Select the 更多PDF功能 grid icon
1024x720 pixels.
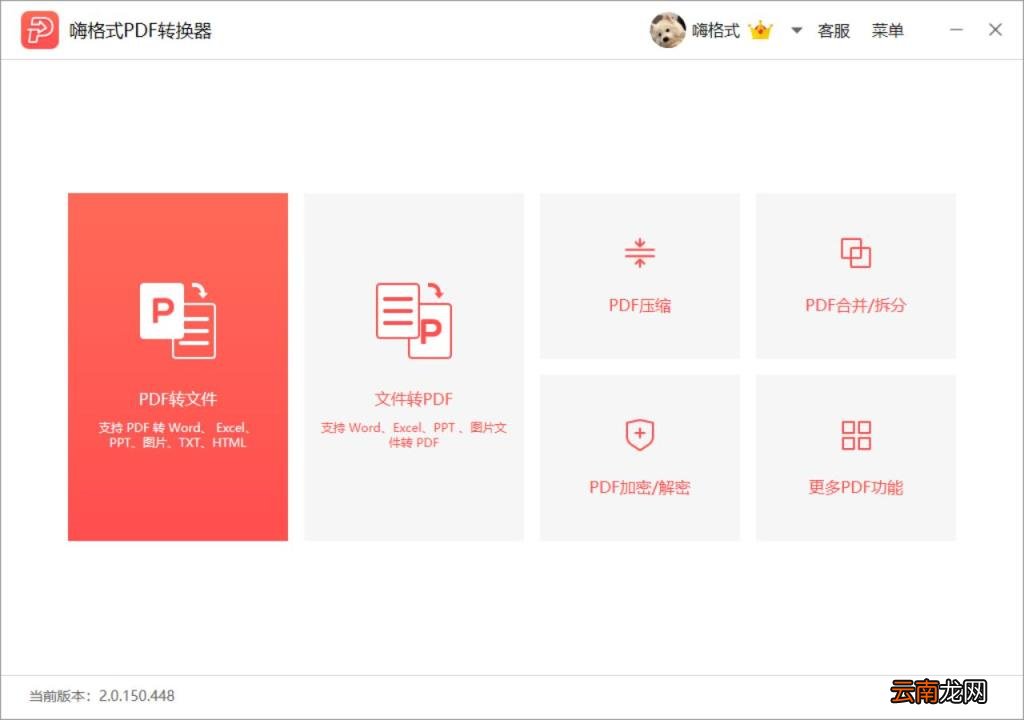coord(856,435)
